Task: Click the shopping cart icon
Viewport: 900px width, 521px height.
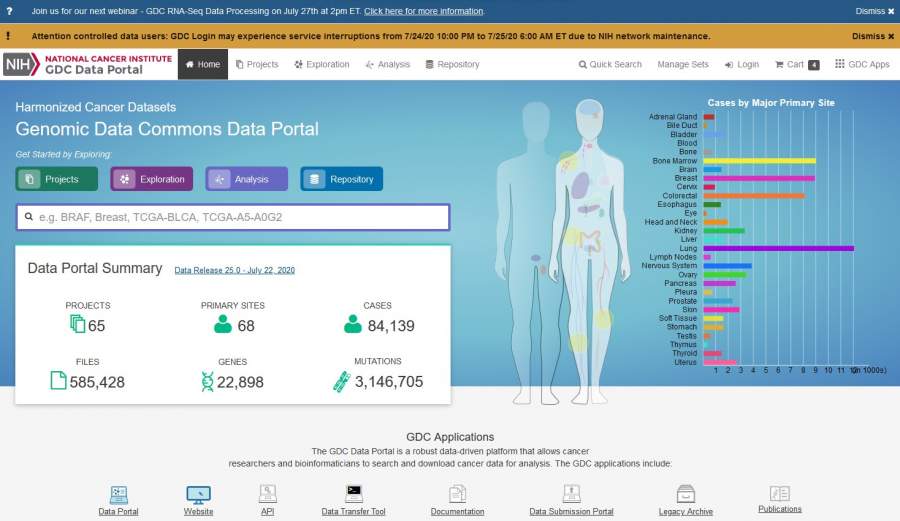Action: 779,64
